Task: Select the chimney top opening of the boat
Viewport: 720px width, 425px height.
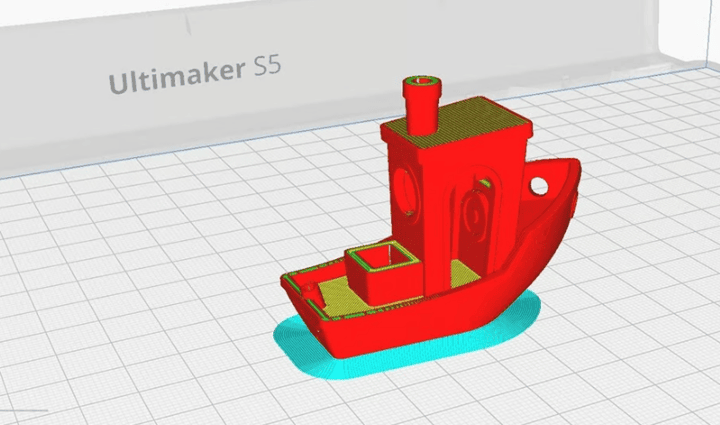Action: pyautogui.click(x=423, y=84)
